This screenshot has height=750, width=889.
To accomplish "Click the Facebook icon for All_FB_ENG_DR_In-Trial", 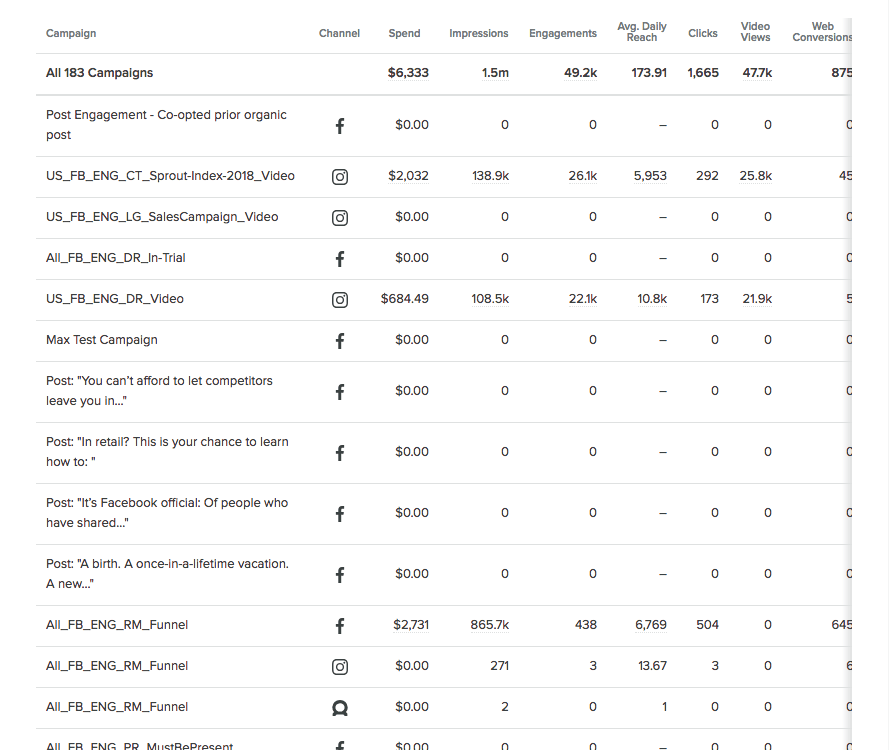I will tap(340, 258).
